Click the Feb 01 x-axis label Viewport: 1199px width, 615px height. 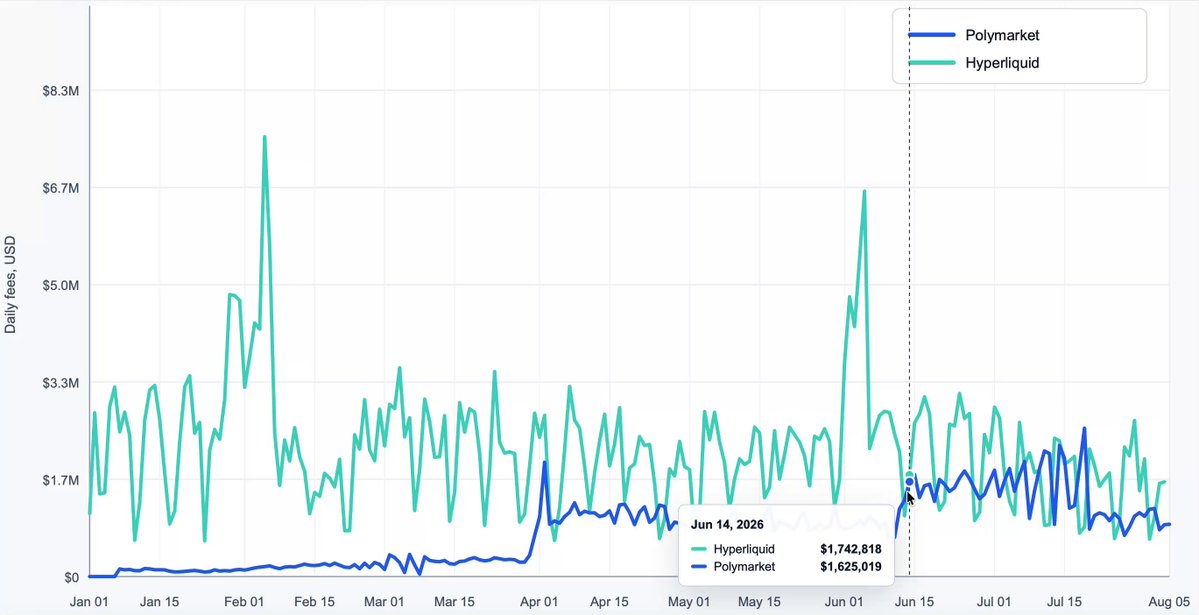pos(246,602)
